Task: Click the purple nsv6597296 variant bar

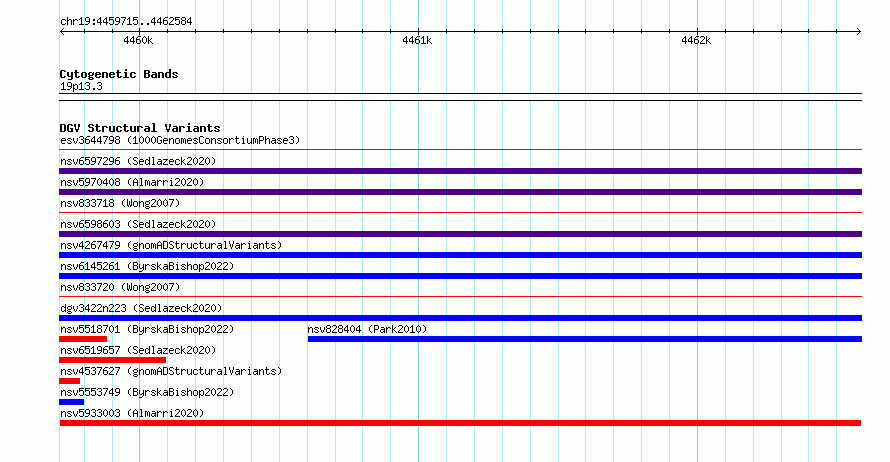Action: coord(460,171)
